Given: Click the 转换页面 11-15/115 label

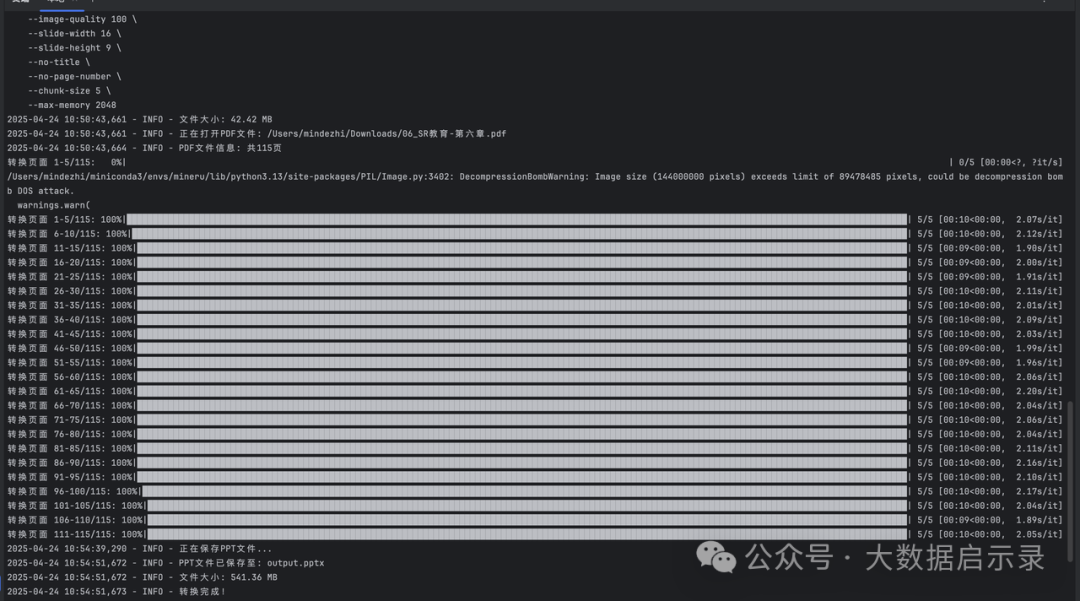Looking at the screenshot, I should coord(59,249).
